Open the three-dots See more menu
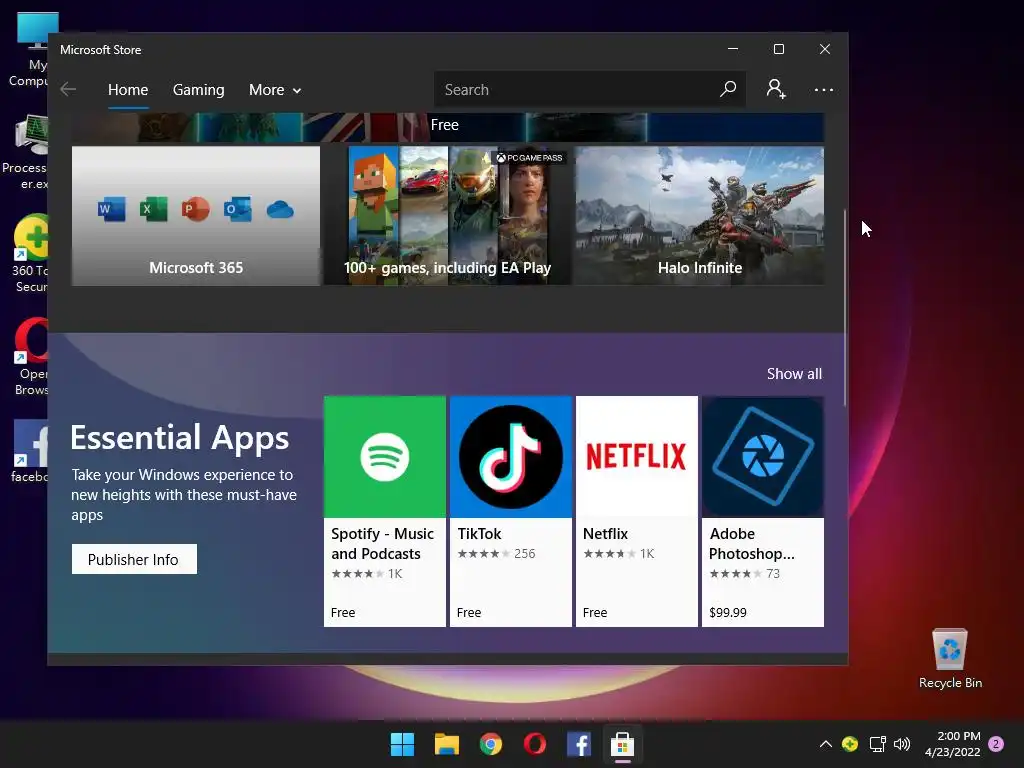Screen dimensions: 1024x768 pyautogui.click(x=824, y=89)
